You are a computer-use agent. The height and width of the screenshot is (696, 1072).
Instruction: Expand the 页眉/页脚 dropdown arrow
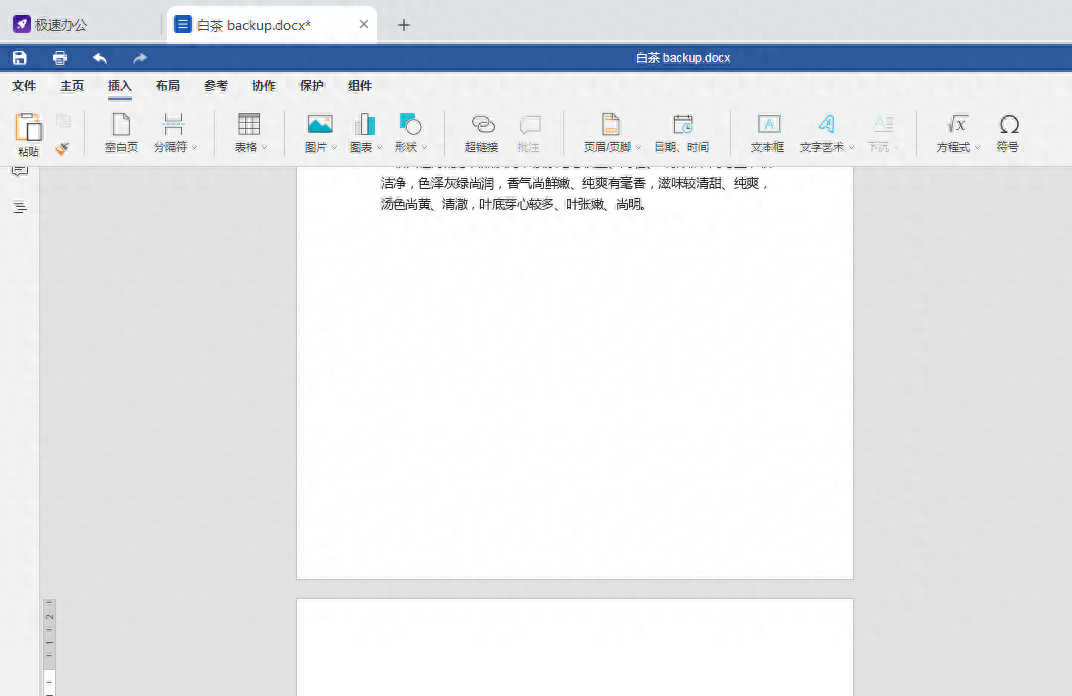[639, 148]
